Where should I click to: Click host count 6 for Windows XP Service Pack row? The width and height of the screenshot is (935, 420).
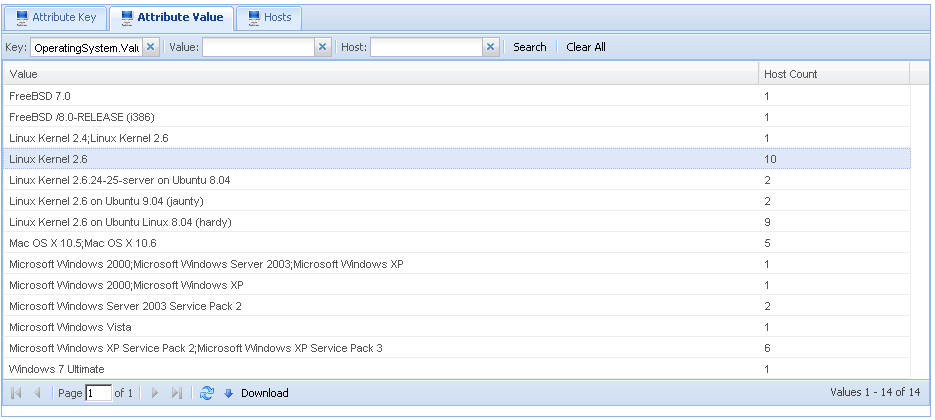tap(767, 348)
